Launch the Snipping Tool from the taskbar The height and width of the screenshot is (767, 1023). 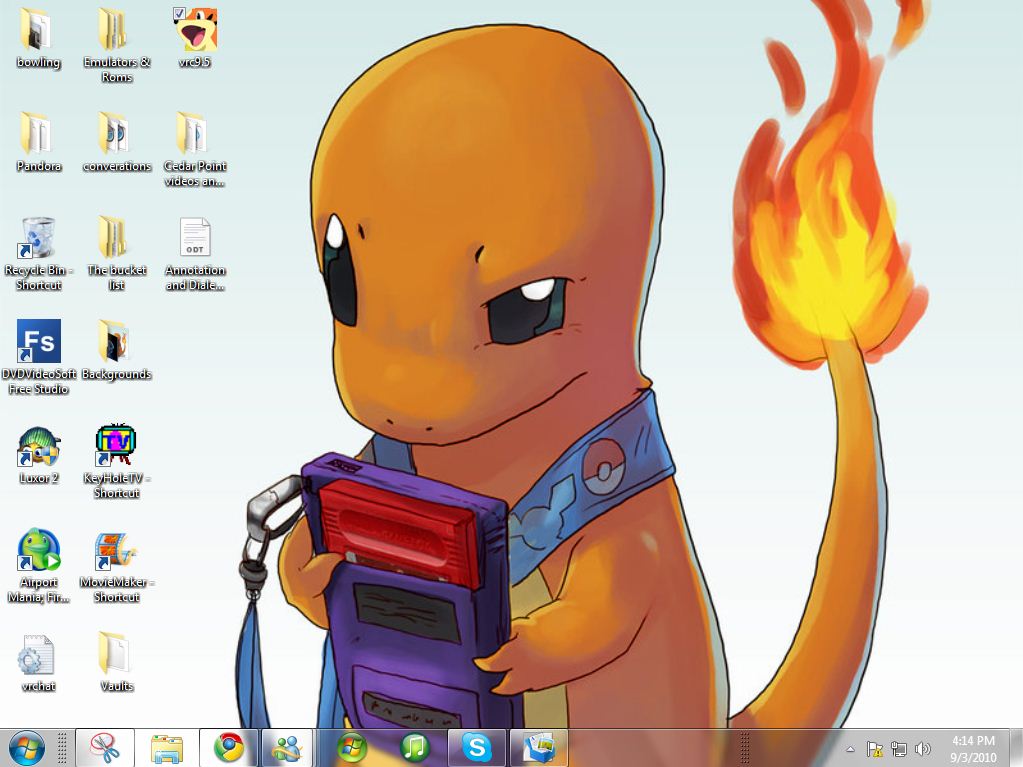104,747
